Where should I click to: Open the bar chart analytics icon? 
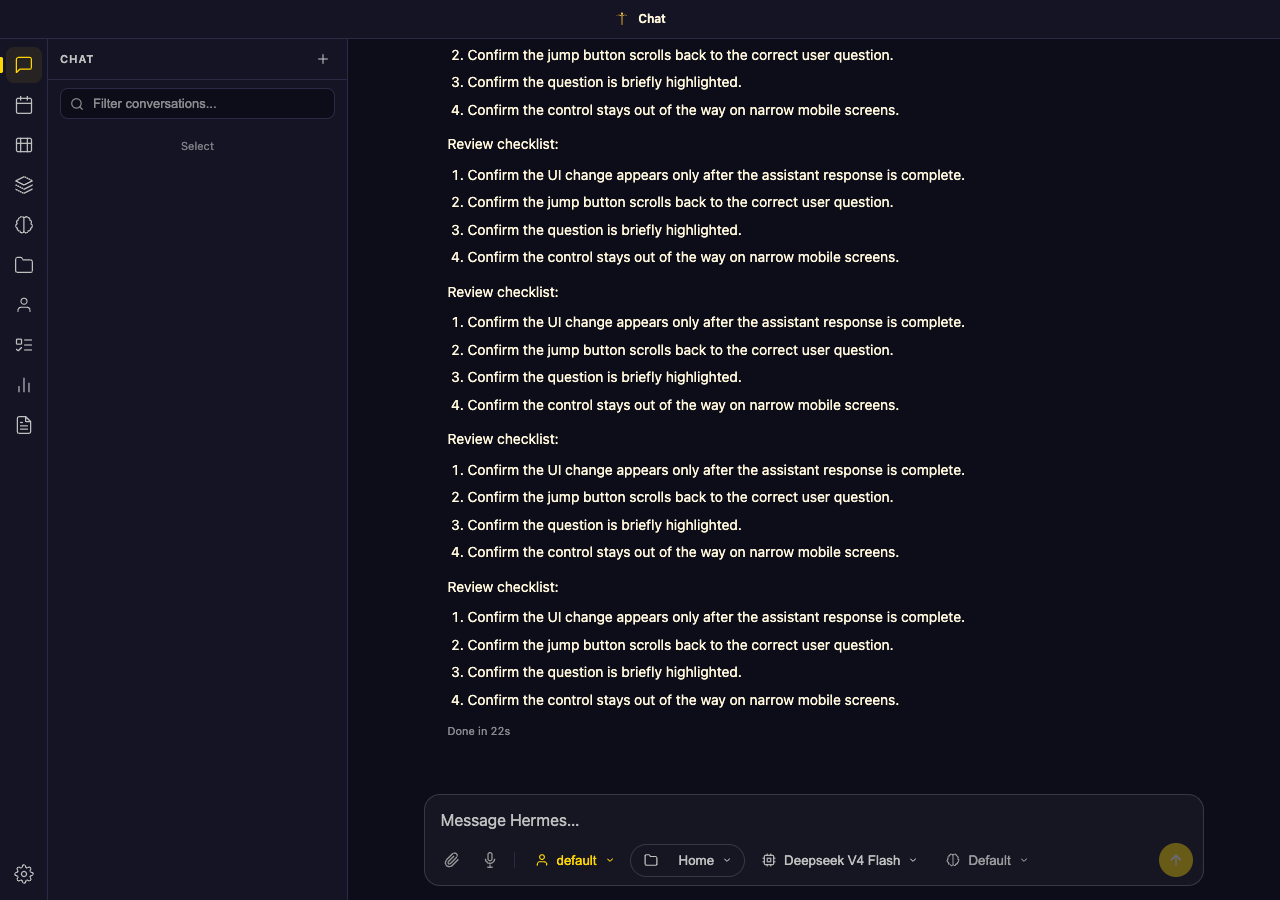[24, 385]
